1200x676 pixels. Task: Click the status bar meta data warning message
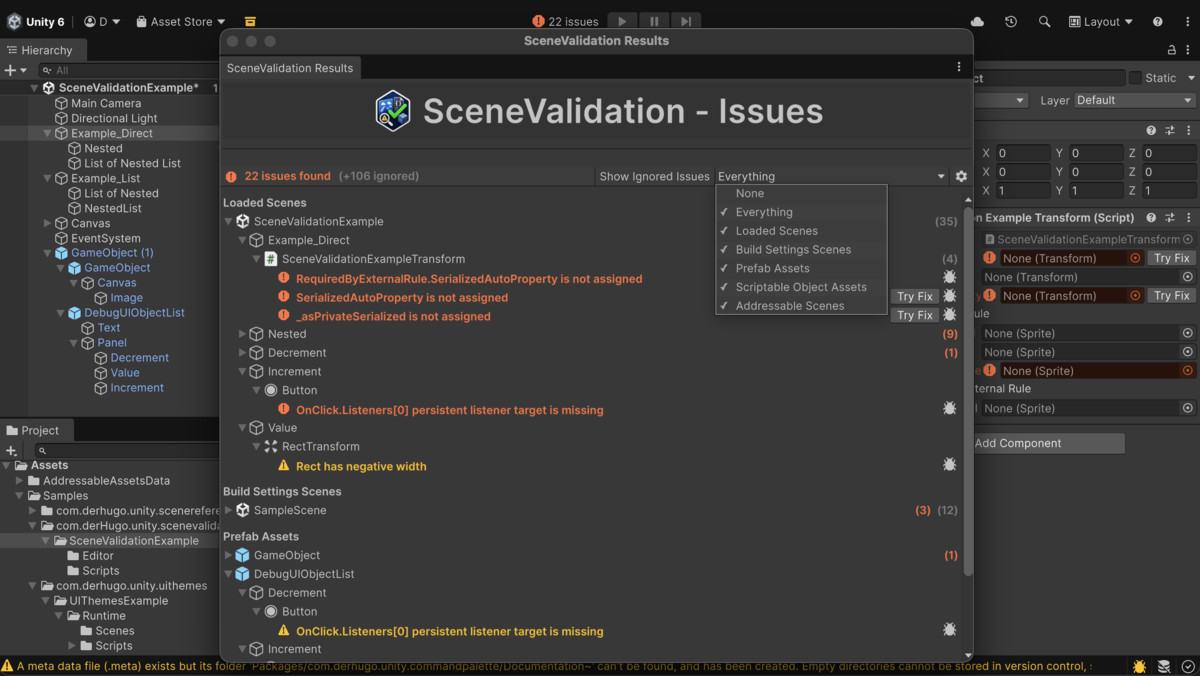[x=546, y=666]
